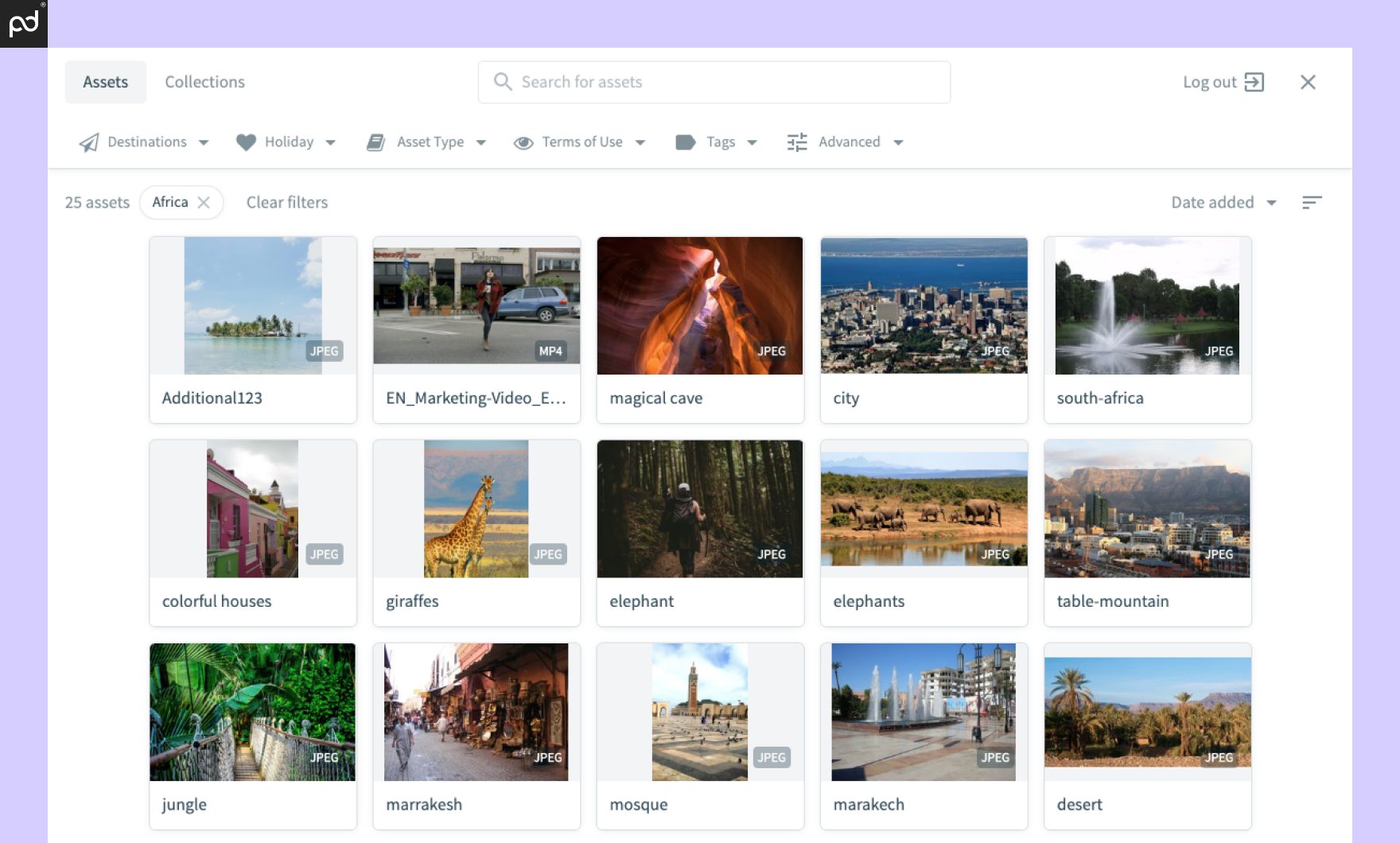Click the eye Terms of Use icon
Viewport: 1400px width, 843px height.
click(523, 142)
